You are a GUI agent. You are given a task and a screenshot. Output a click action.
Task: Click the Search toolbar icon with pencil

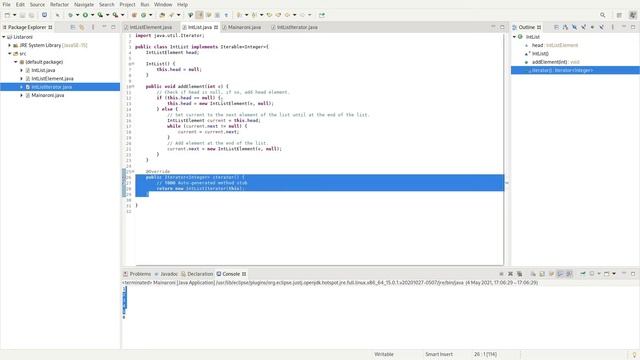click(x=171, y=15)
